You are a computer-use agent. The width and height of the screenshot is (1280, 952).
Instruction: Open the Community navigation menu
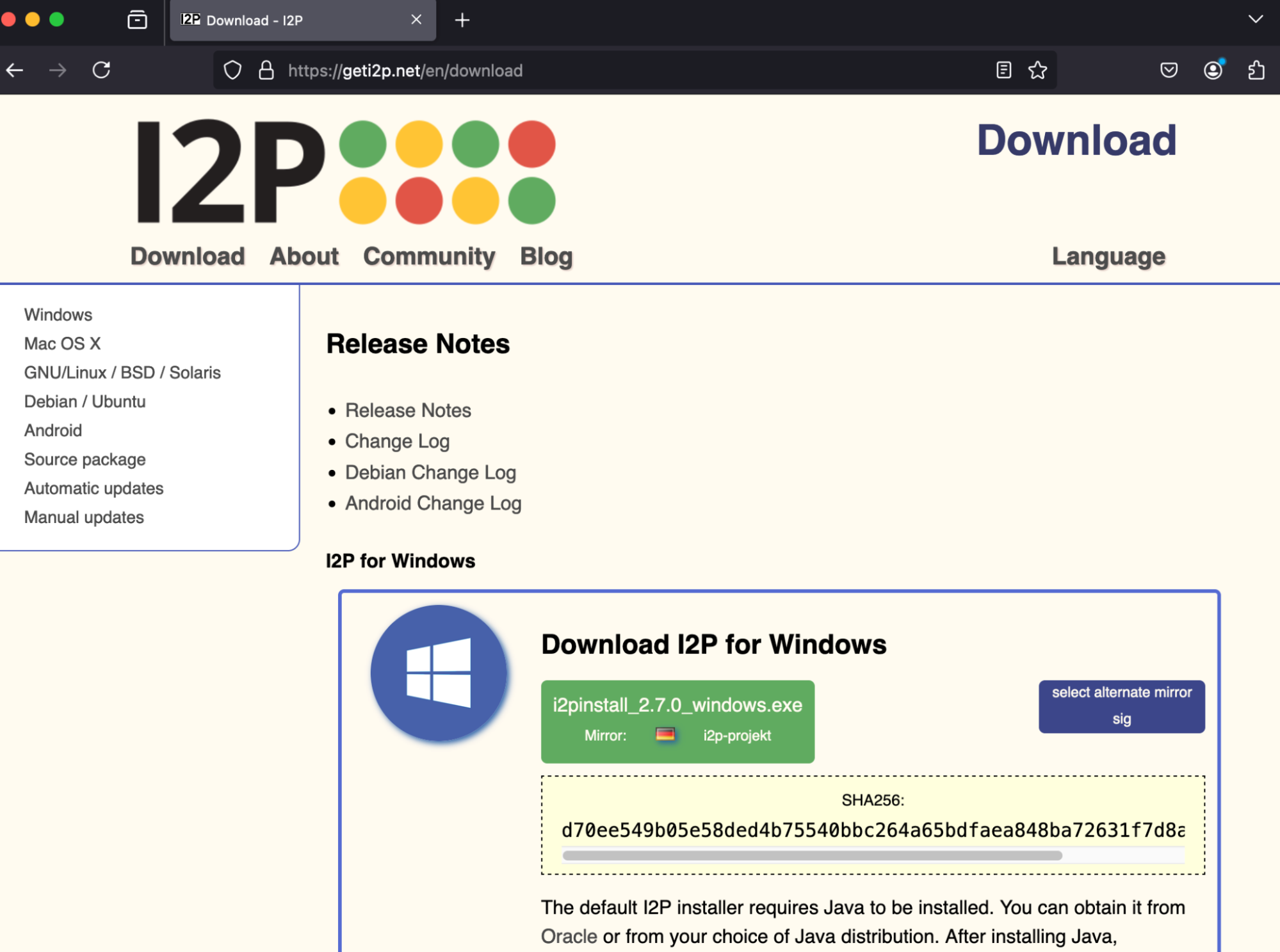pyautogui.click(x=429, y=256)
